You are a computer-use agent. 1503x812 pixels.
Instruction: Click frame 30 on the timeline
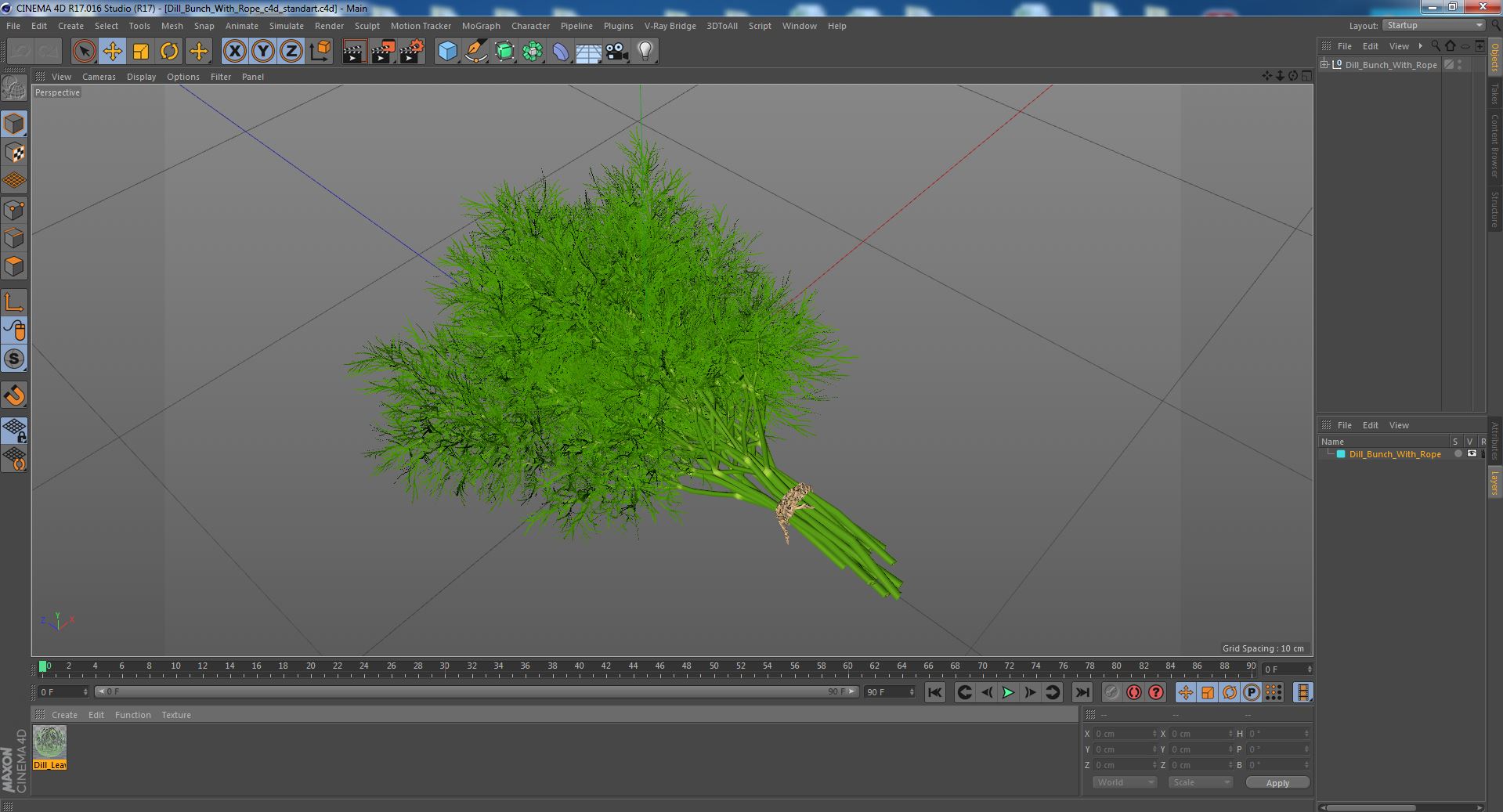tap(444, 667)
